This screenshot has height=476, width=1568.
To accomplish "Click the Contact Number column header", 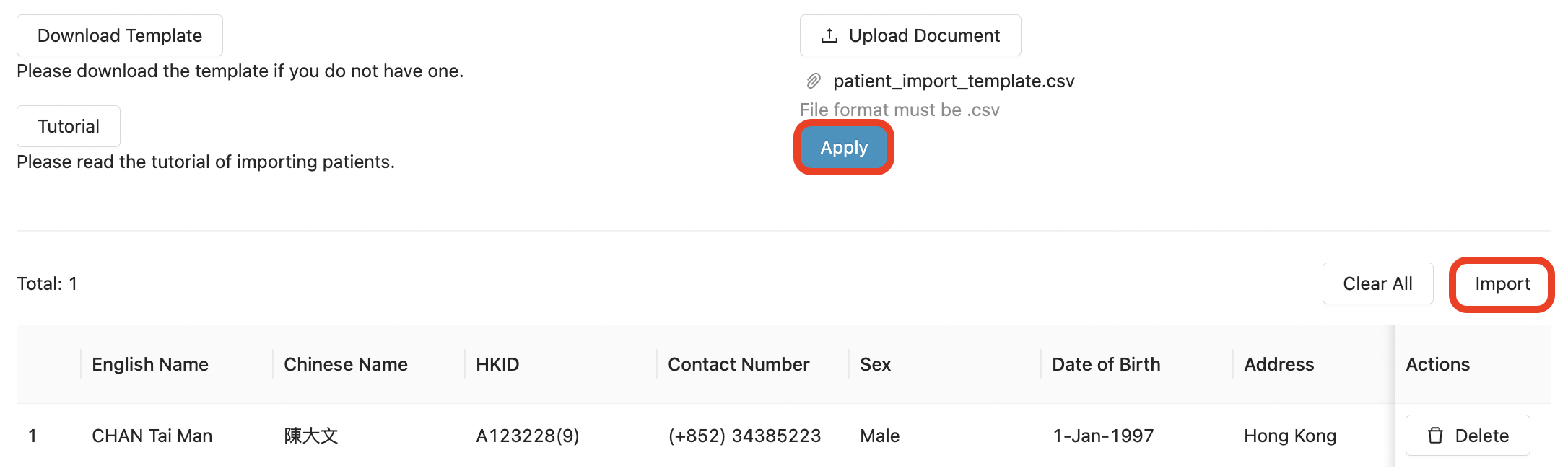I will click(739, 364).
